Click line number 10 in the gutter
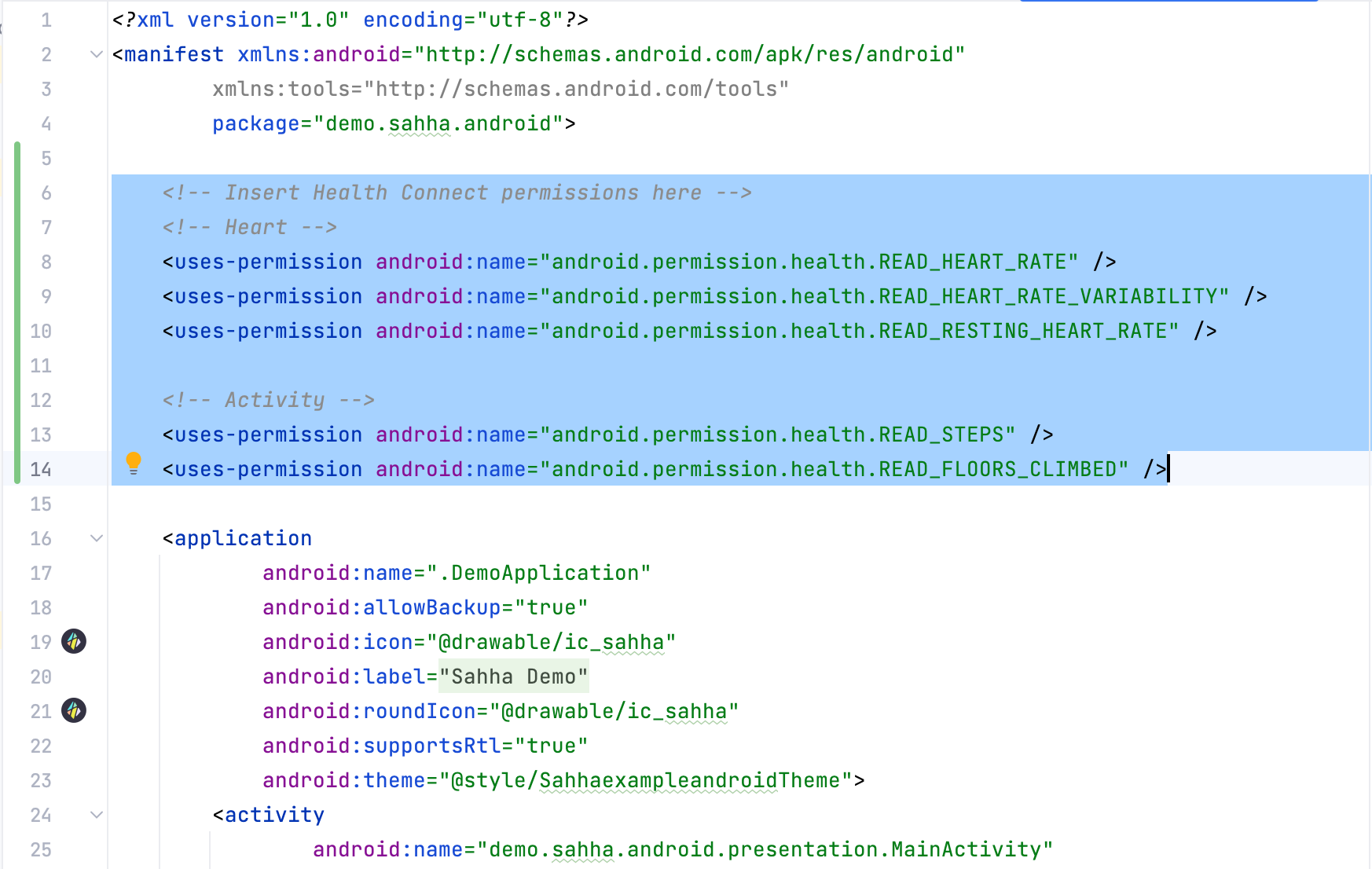Screen dimensions: 1372x869 40,331
